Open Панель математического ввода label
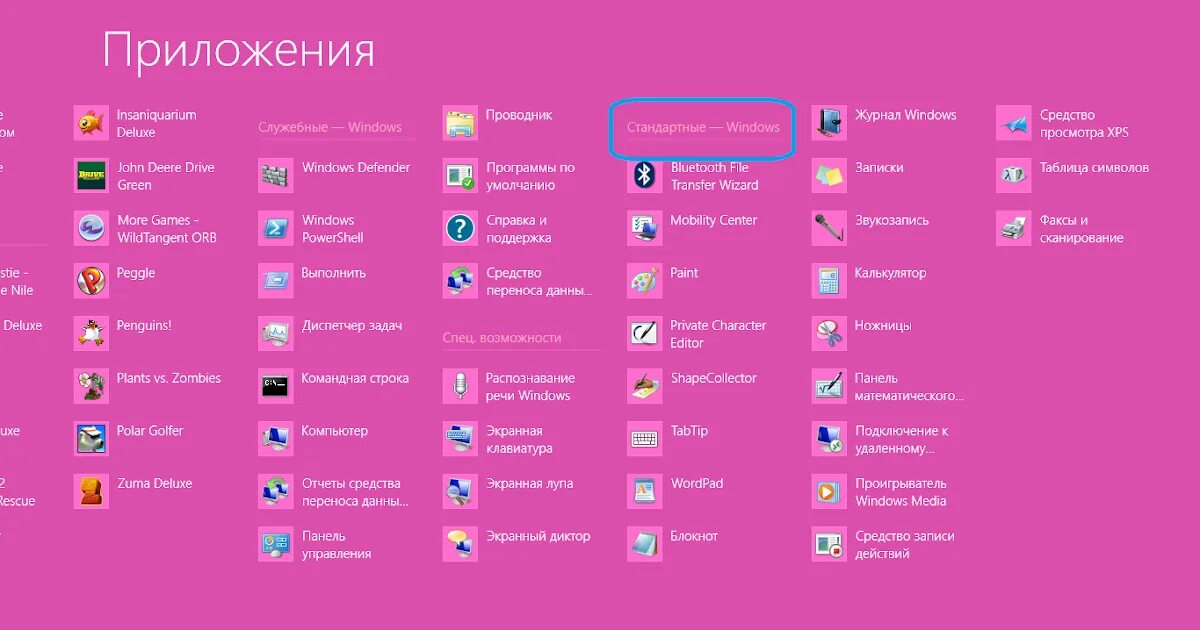Image resolution: width=1200 pixels, height=630 pixels. pyautogui.click(x=909, y=387)
